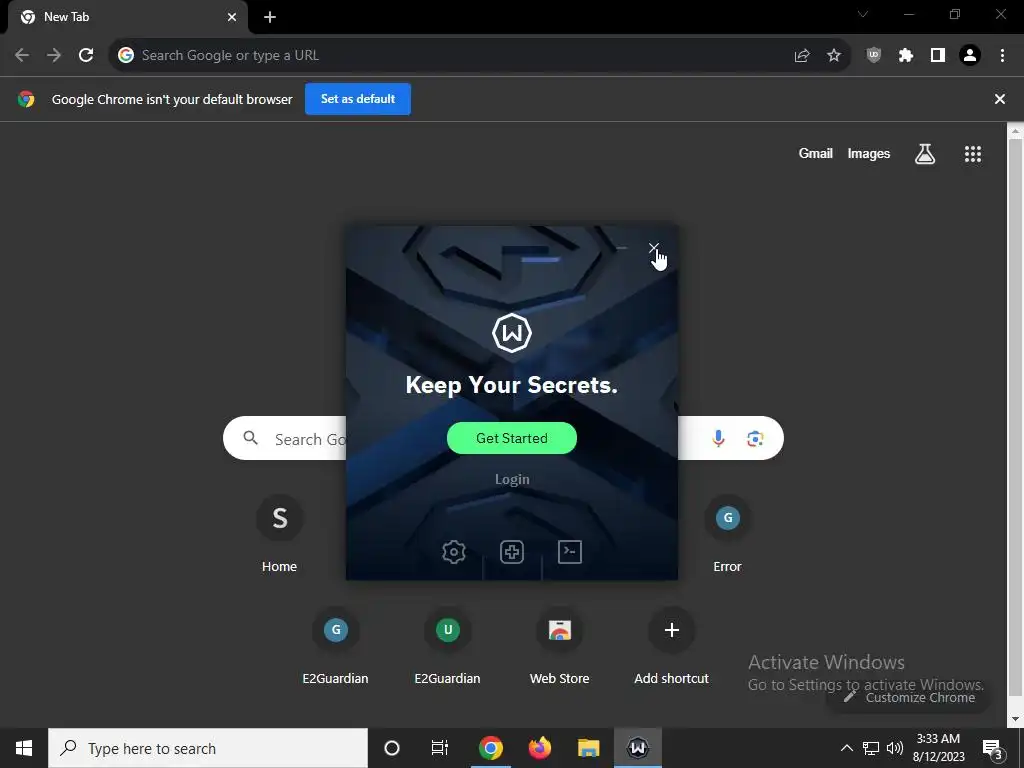Open the Windscribe Login link
The height and width of the screenshot is (768, 1024).
[512, 479]
